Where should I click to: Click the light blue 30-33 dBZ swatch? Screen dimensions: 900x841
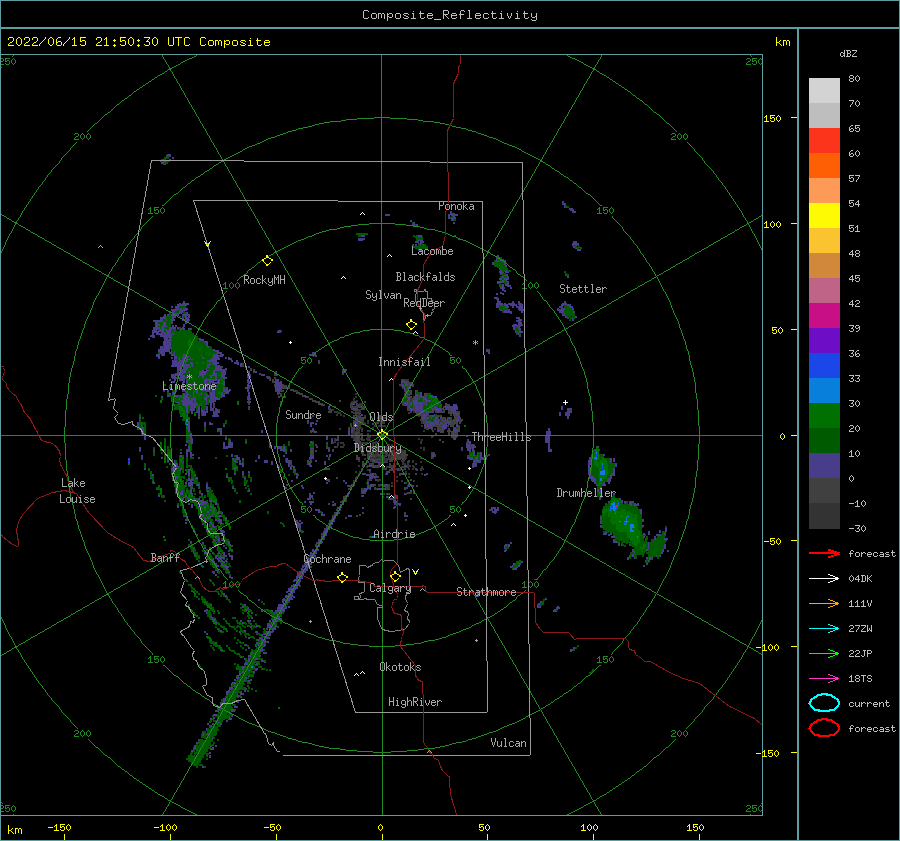click(x=824, y=391)
